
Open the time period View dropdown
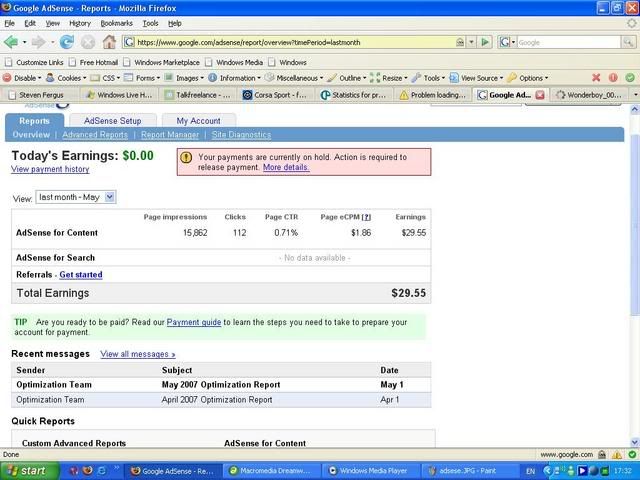75,197
